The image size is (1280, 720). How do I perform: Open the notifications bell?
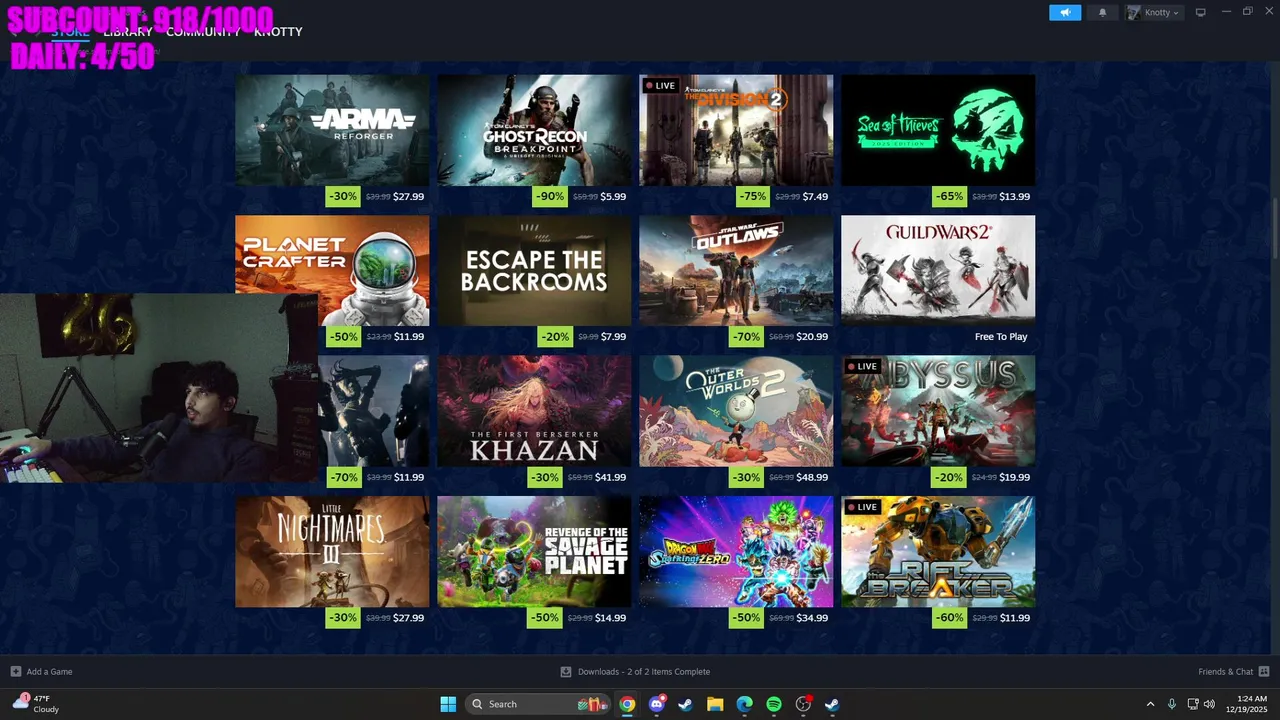point(1103,12)
